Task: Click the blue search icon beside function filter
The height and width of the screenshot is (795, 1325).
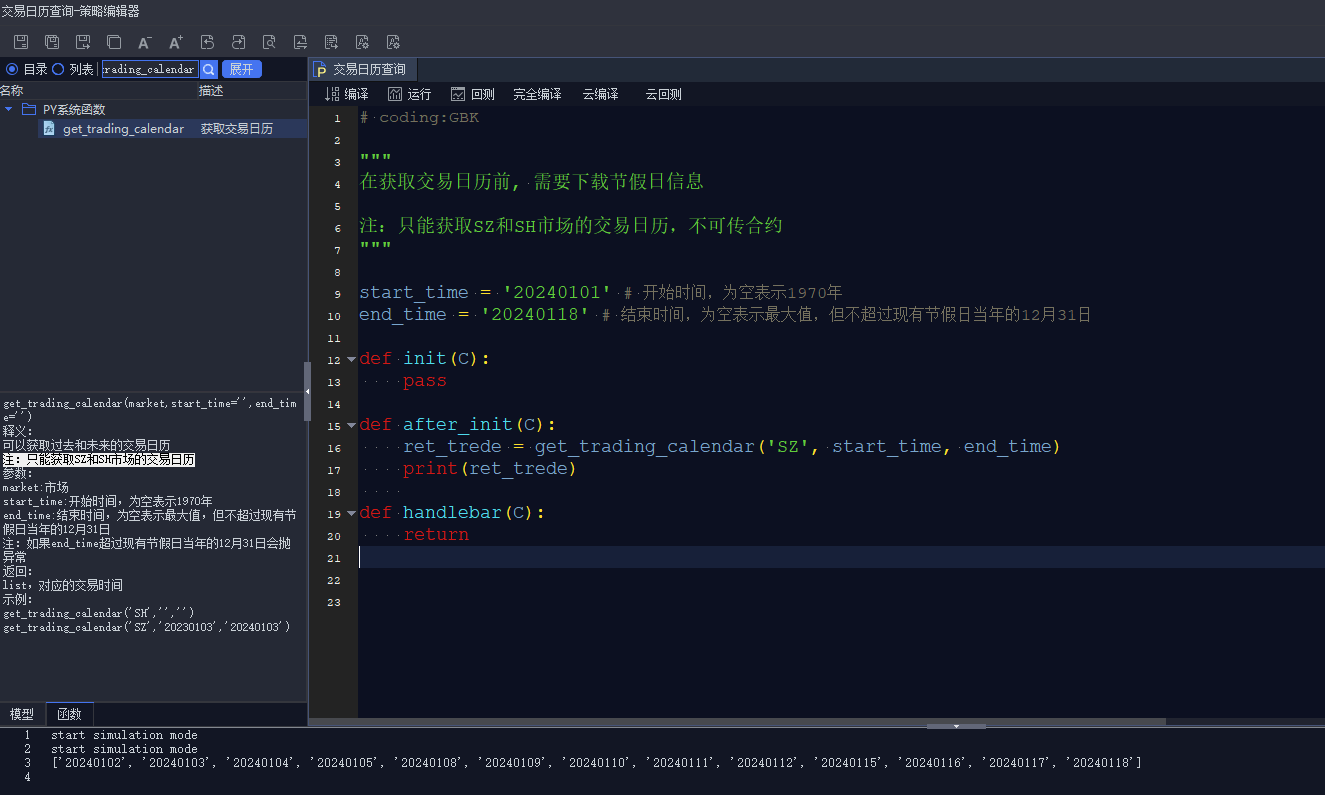Action: pos(208,69)
